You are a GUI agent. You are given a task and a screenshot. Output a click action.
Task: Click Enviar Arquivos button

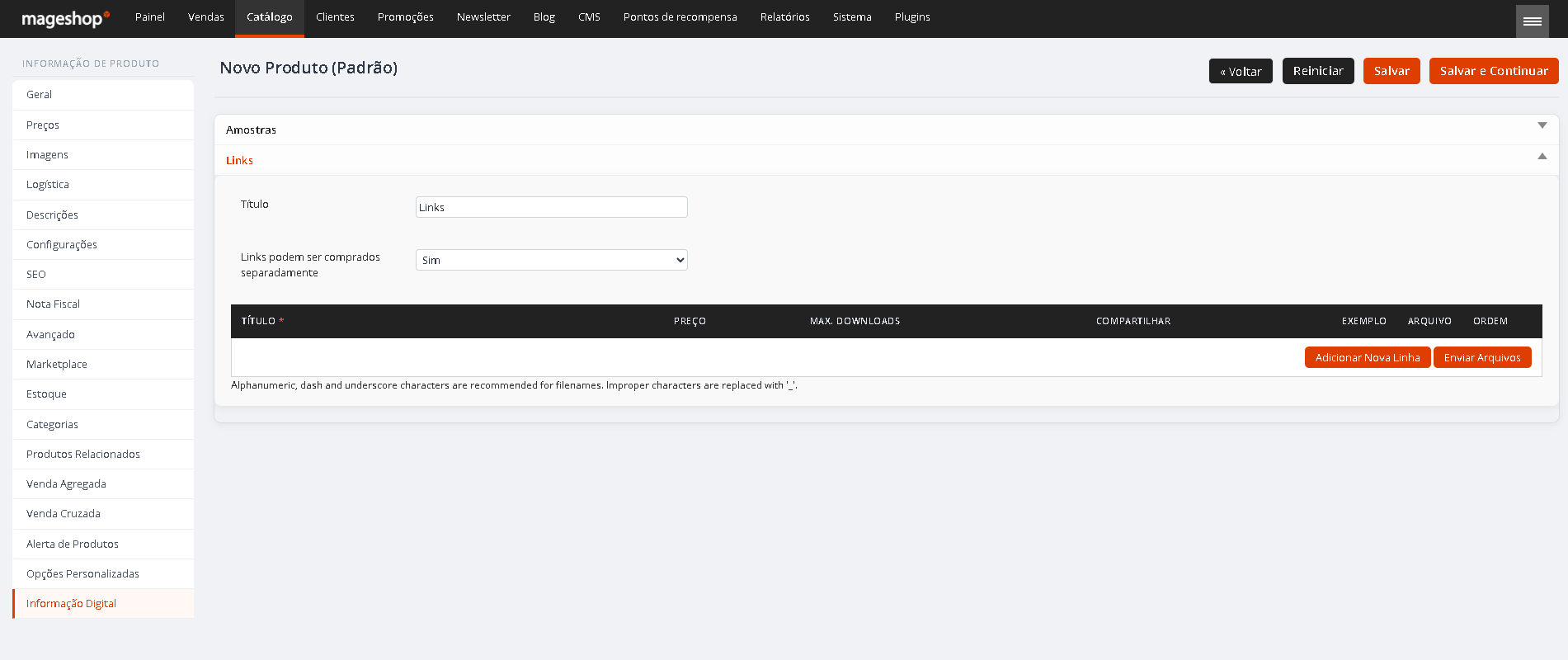(x=1482, y=357)
